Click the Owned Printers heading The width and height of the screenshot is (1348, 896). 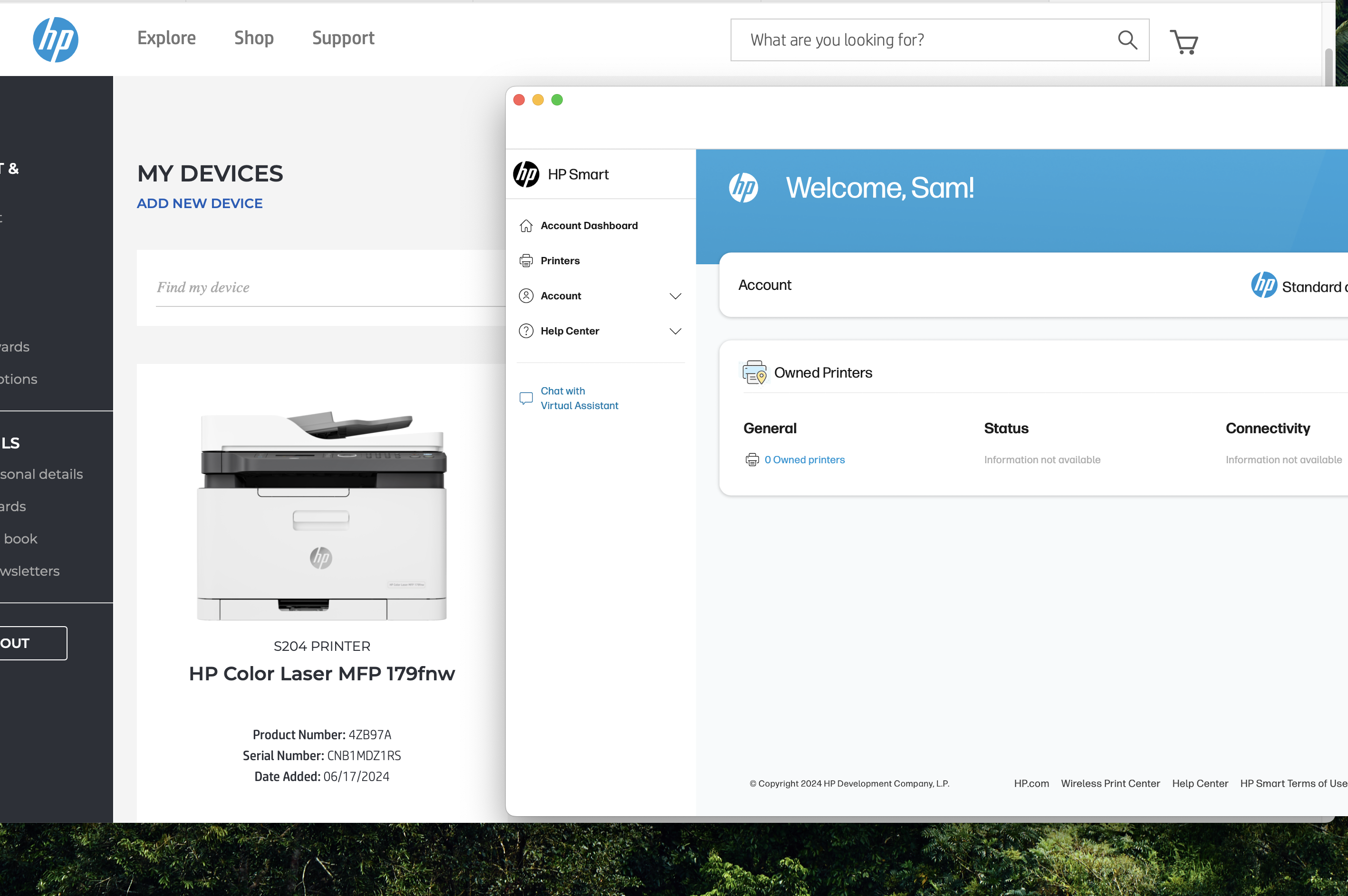[x=823, y=372]
